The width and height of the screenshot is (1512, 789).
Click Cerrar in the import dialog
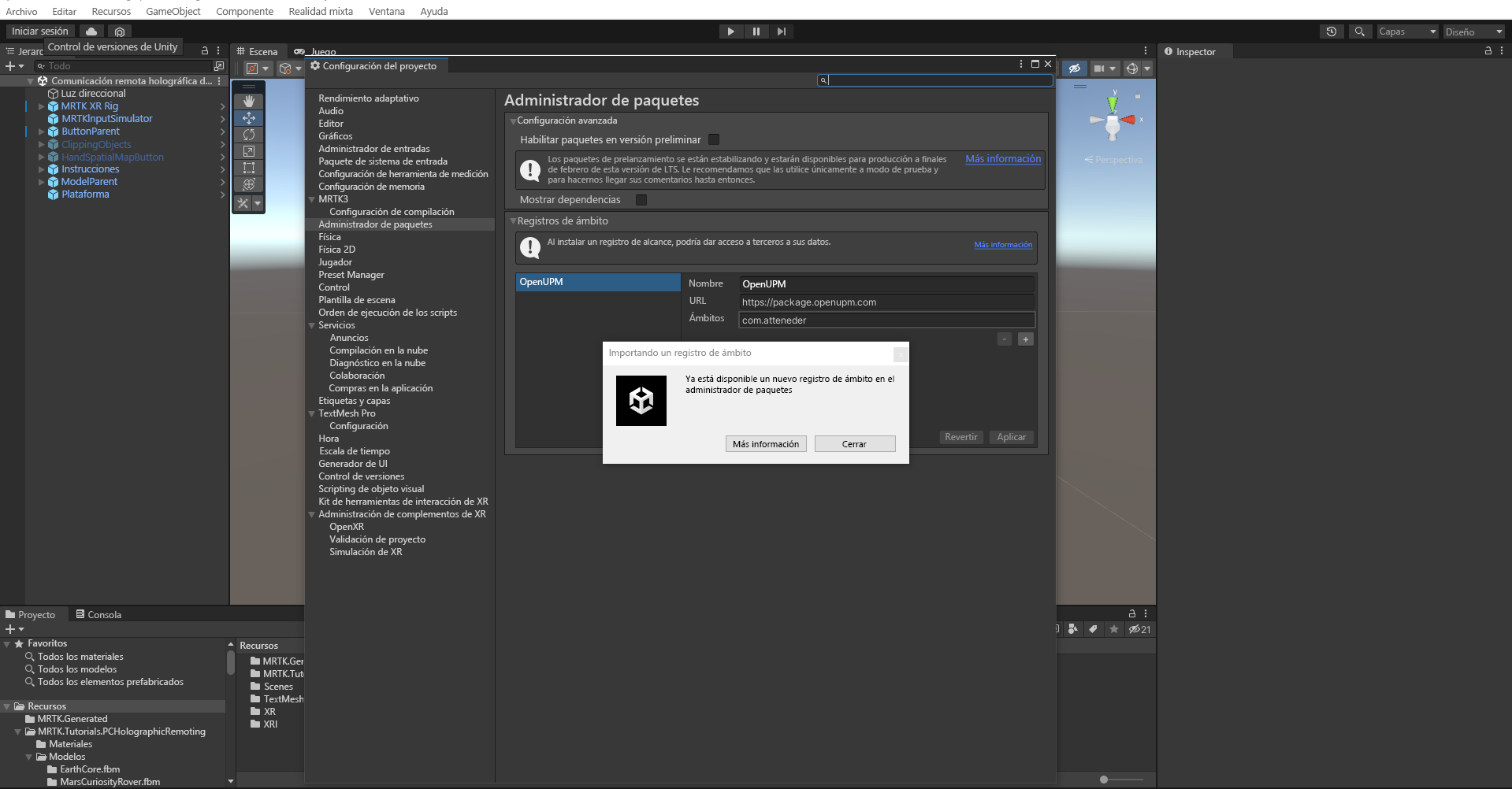coord(855,444)
